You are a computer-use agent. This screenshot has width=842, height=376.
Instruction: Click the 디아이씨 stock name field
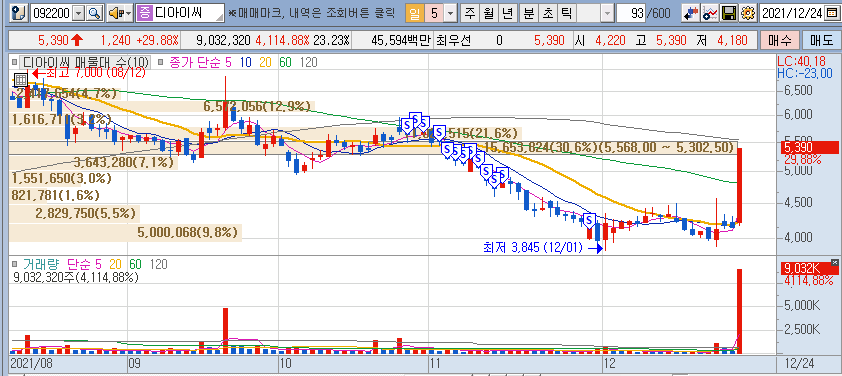[188, 13]
